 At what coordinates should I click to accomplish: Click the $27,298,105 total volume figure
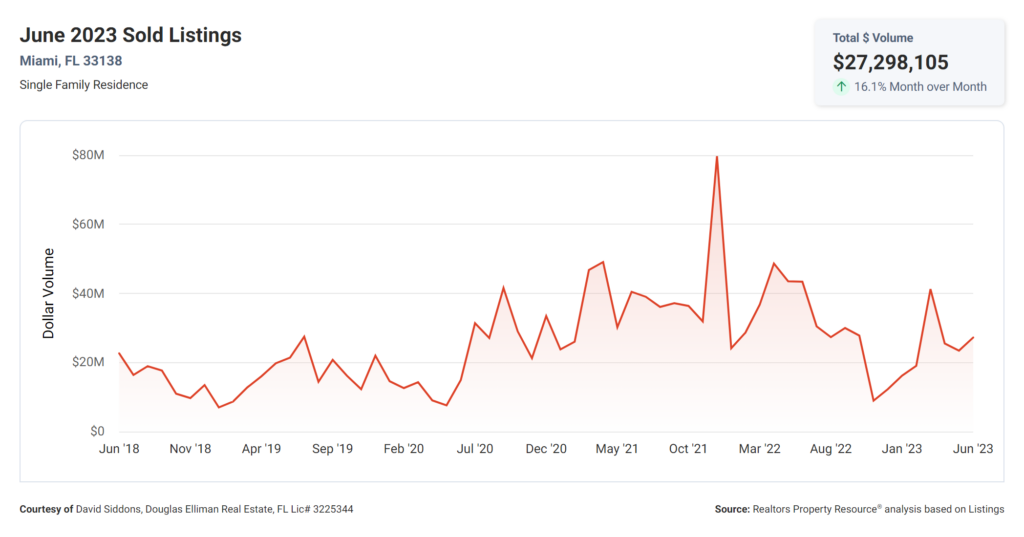890,62
